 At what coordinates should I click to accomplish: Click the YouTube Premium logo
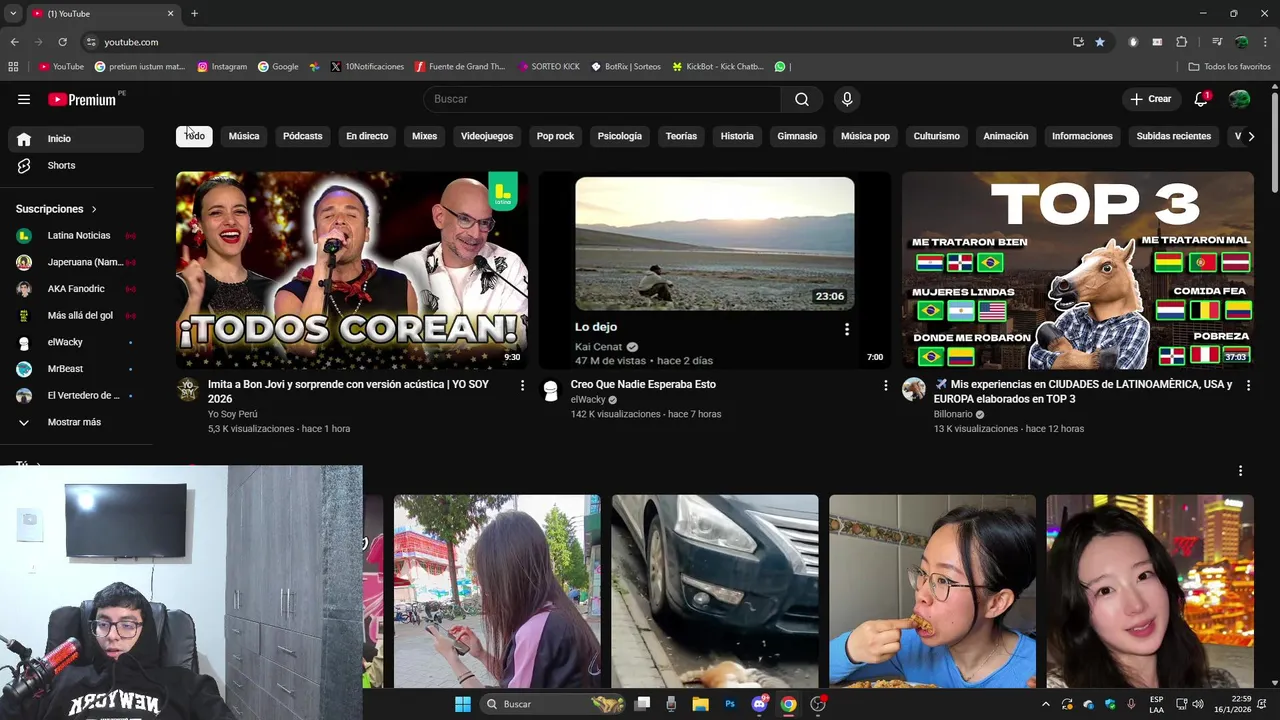[84, 99]
